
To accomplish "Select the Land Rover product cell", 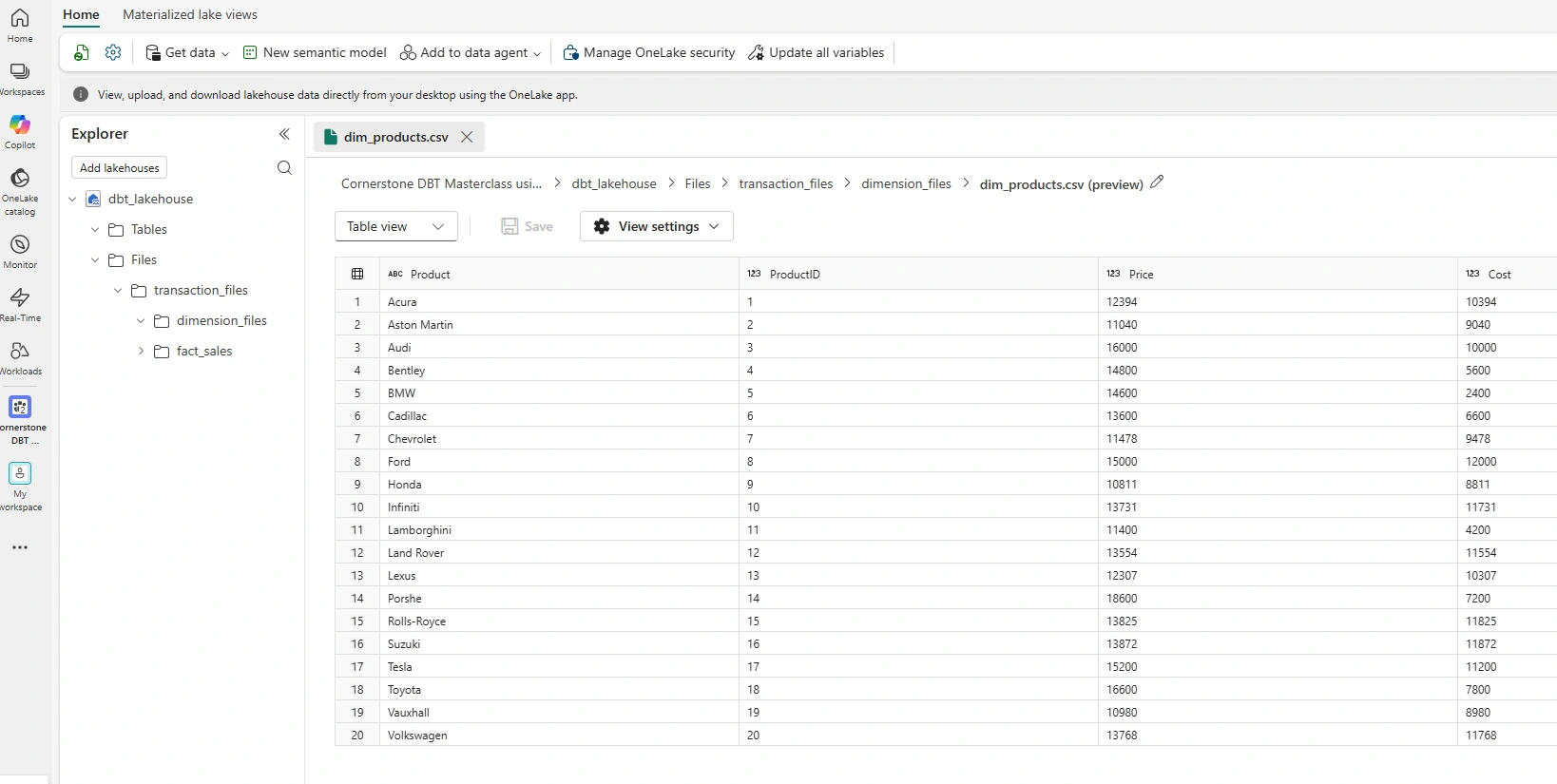I will pos(559,552).
